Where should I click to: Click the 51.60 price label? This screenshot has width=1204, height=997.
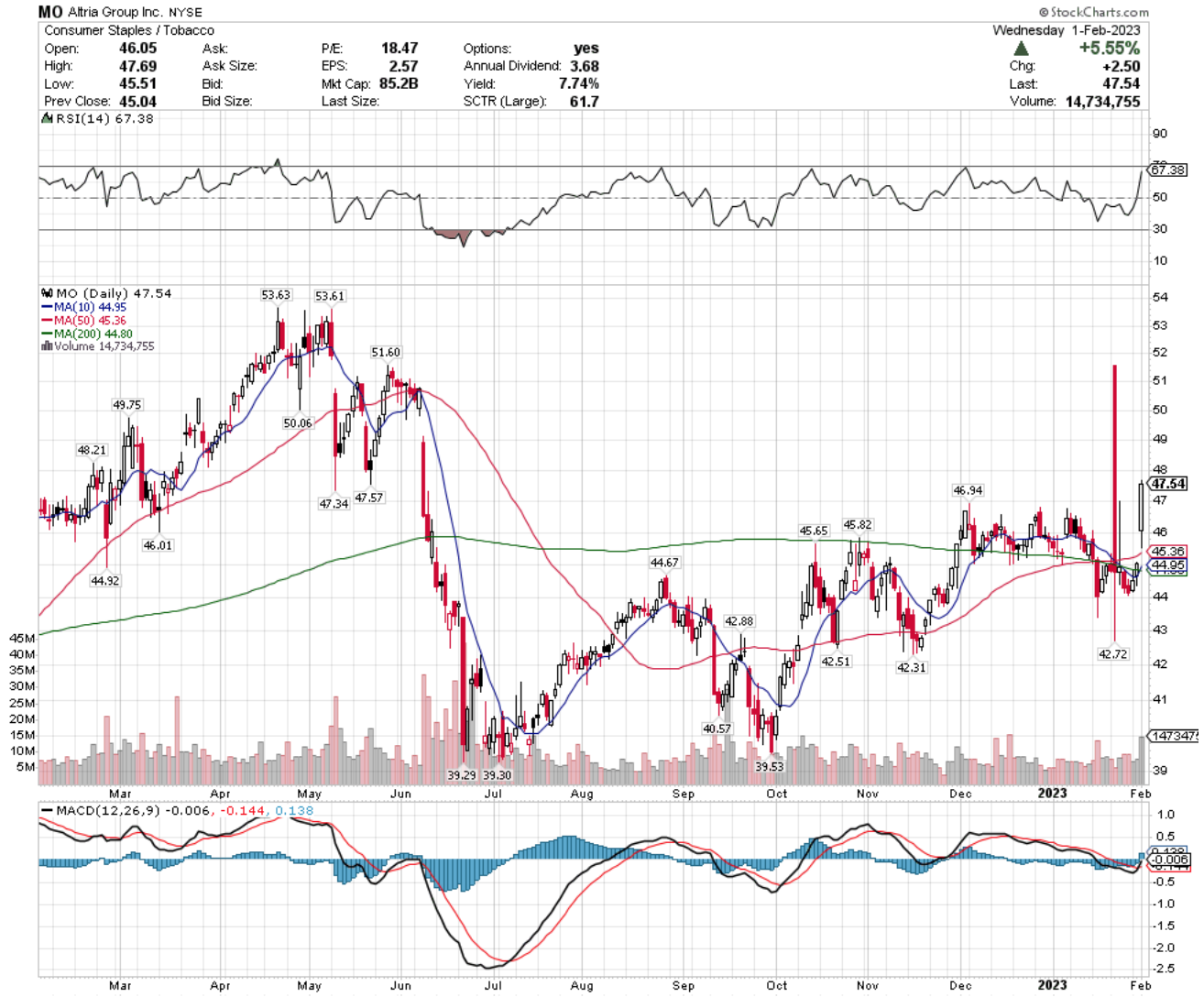pyautogui.click(x=386, y=352)
